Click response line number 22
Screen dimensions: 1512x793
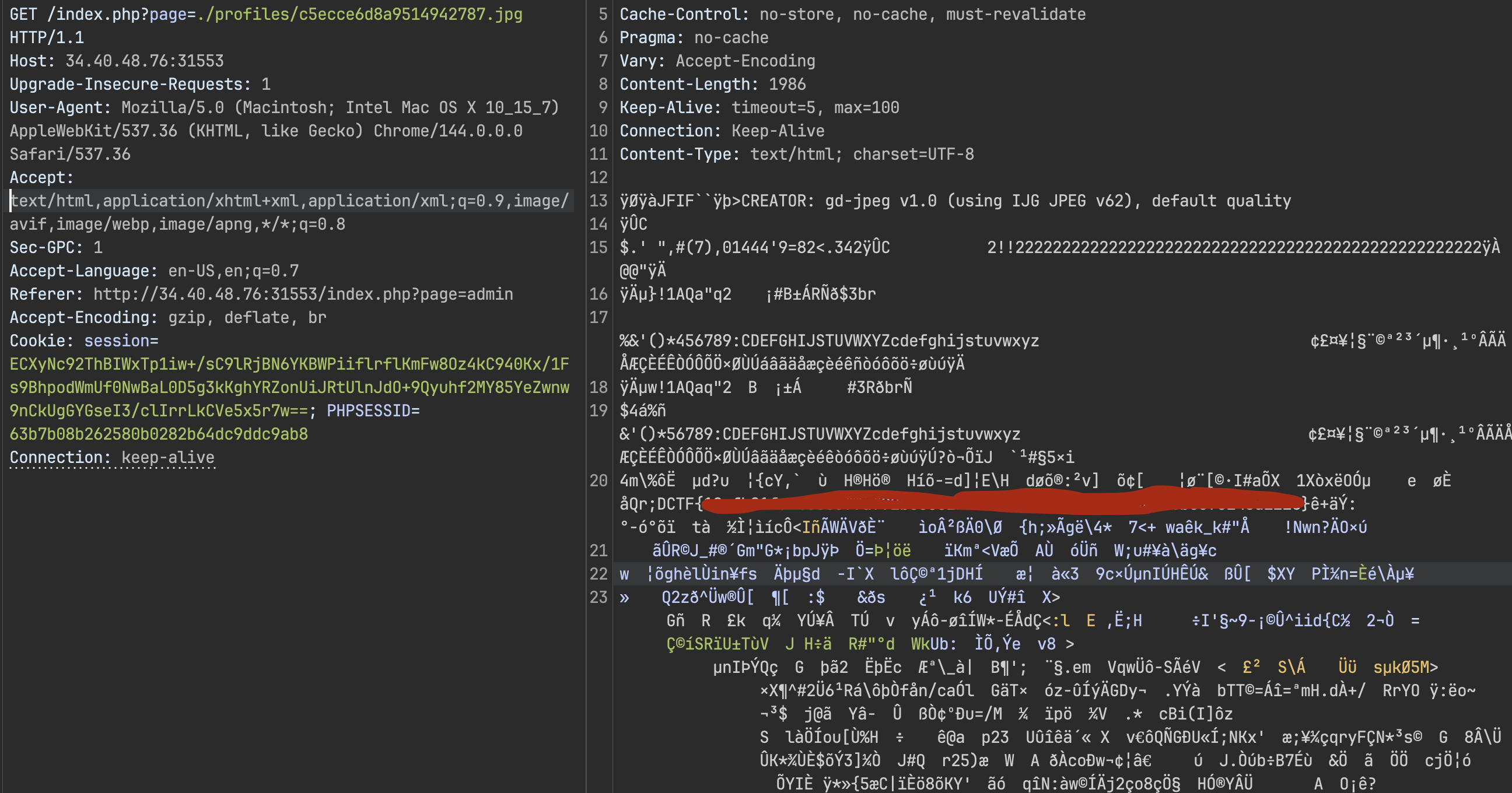(x=598, y=574)
